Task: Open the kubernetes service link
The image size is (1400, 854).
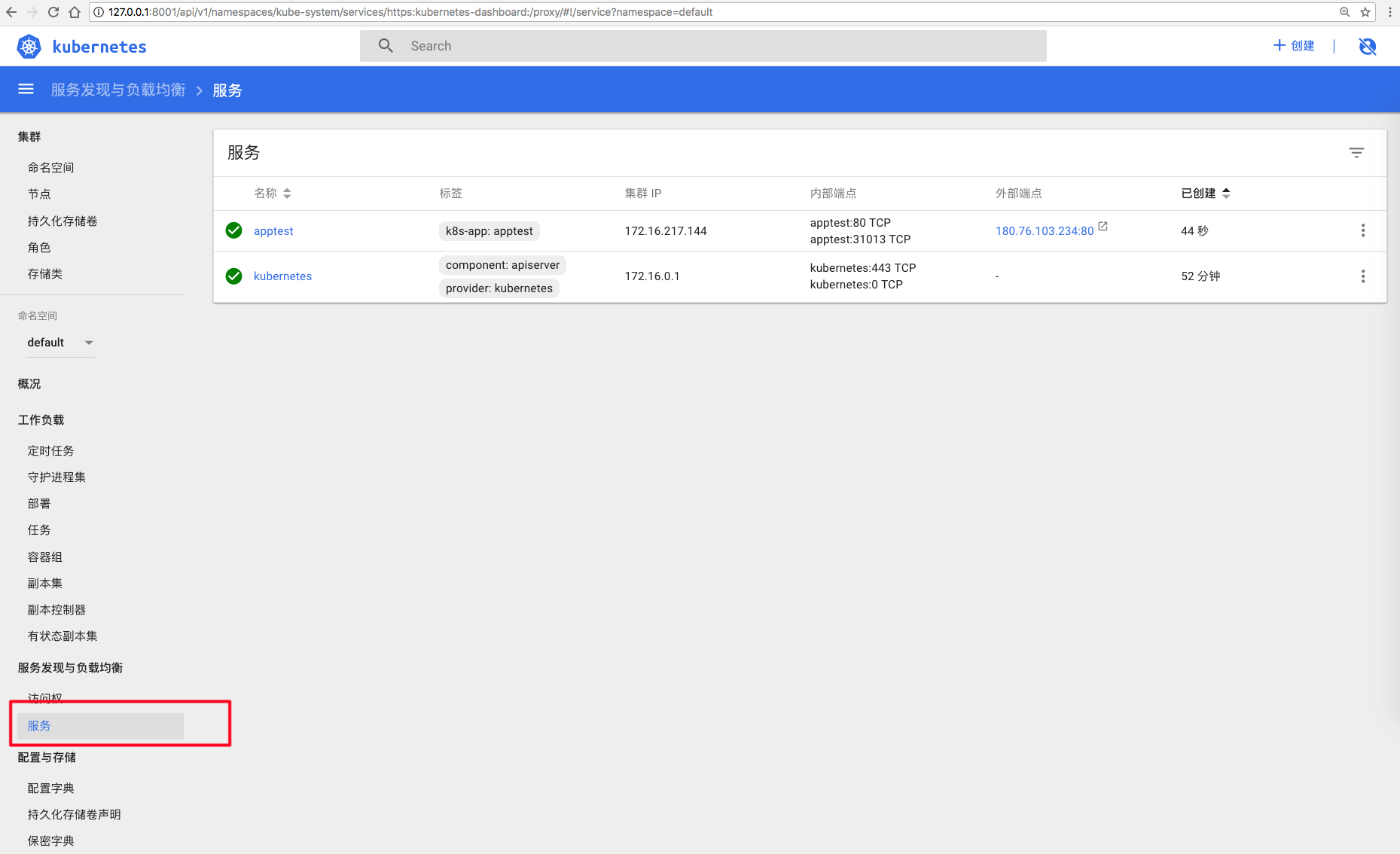Action: 282,276
